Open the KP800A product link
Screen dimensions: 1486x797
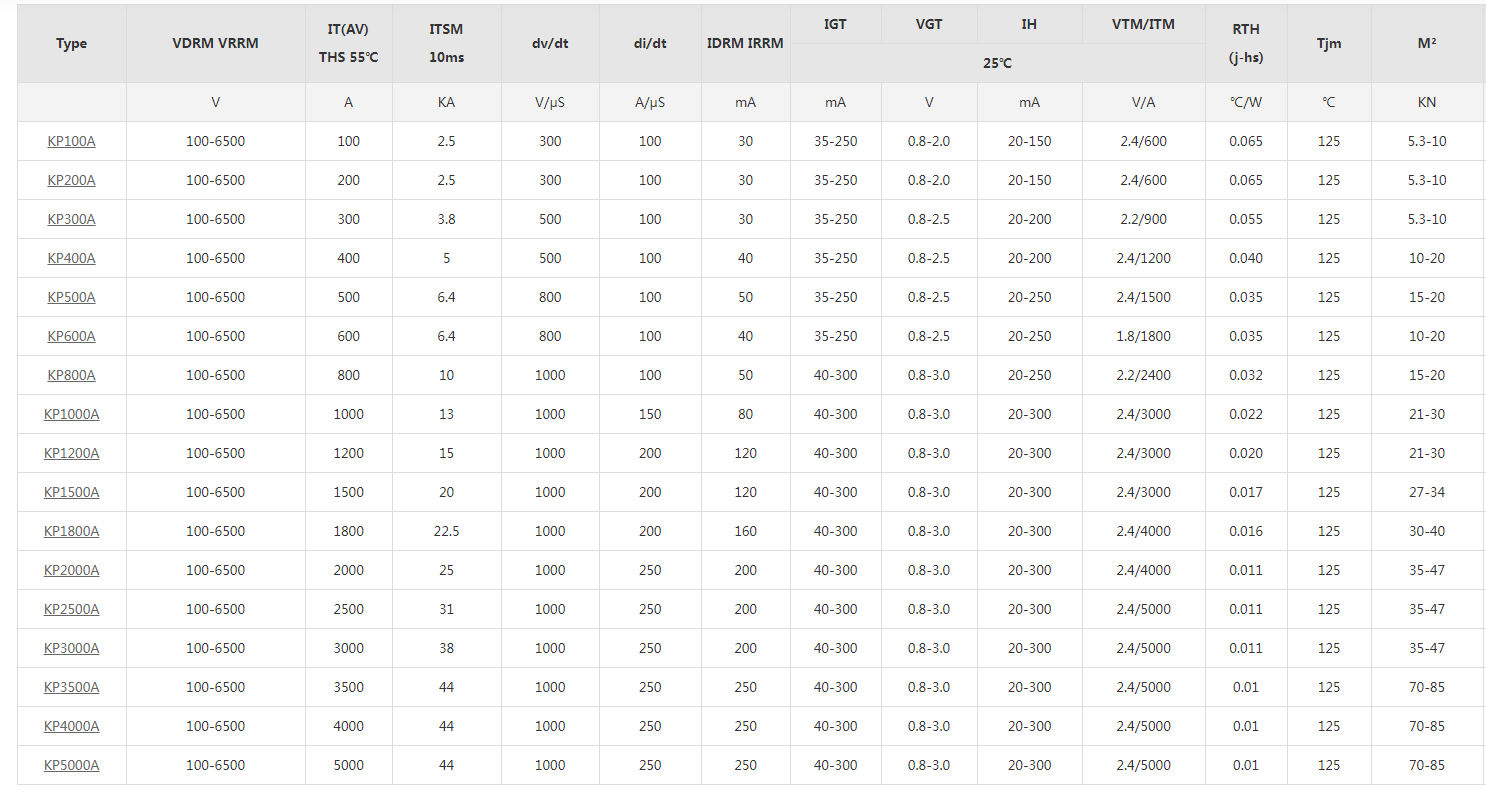click(x=71, y=375)
